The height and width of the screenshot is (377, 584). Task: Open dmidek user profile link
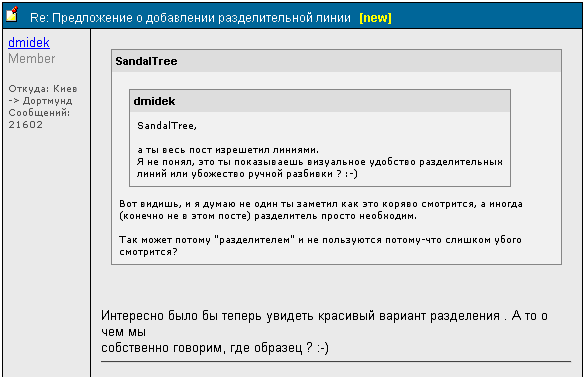29,42
